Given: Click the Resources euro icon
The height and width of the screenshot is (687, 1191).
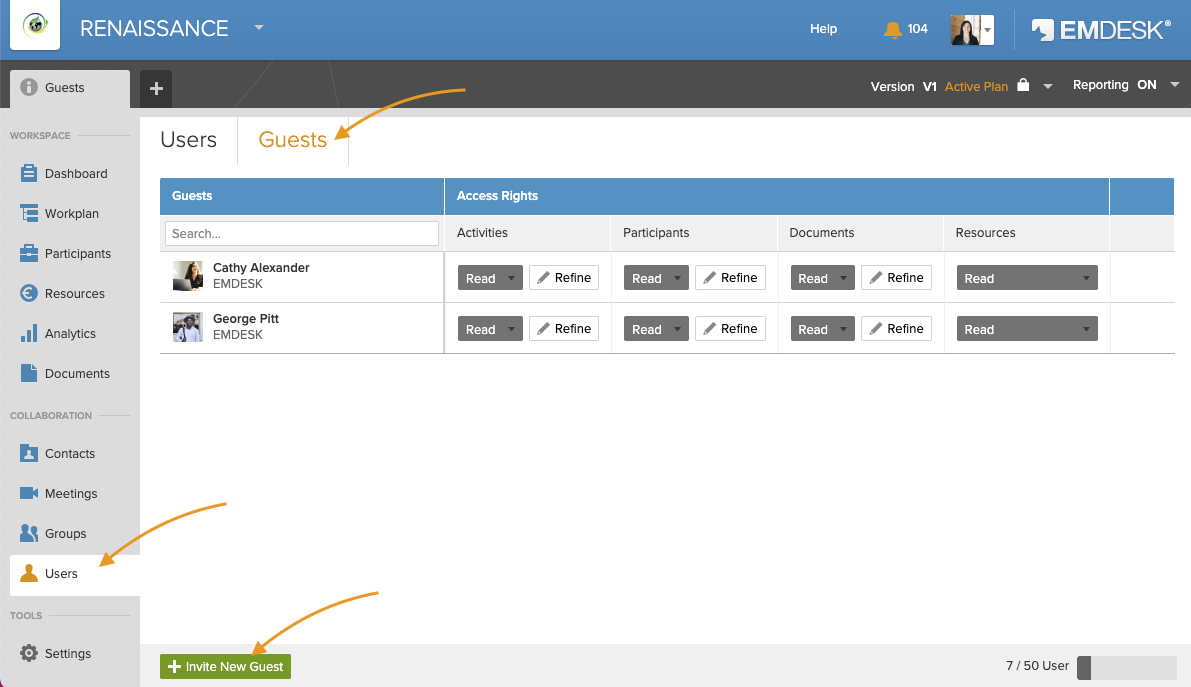Looking at the screenshot, I should tap(29, 293).
